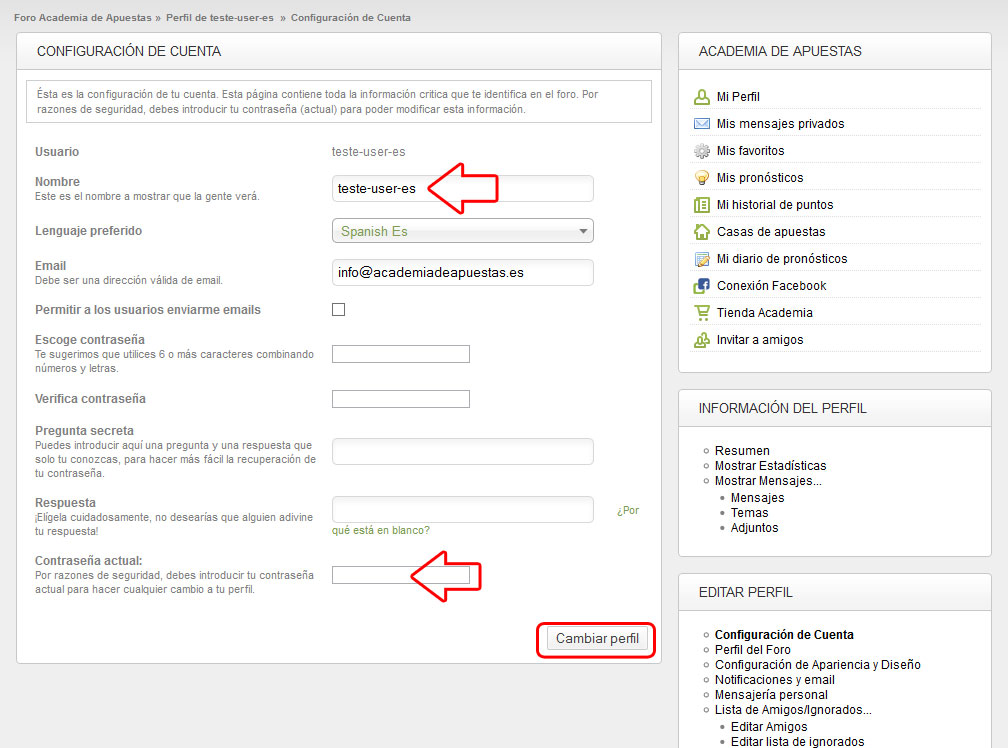Open the Perfil del Foro link
This screenshot has height=748, width=1008.
click(x=752, y=650)
